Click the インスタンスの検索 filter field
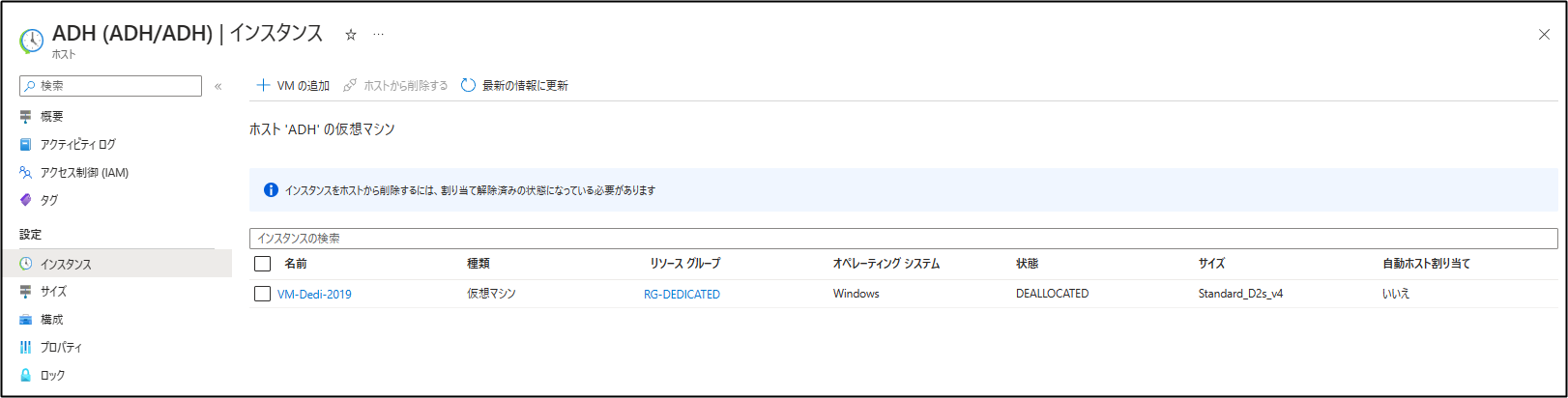Viewport: 1568px width, 398px height. pyautogui.click(x=903, y=239)
